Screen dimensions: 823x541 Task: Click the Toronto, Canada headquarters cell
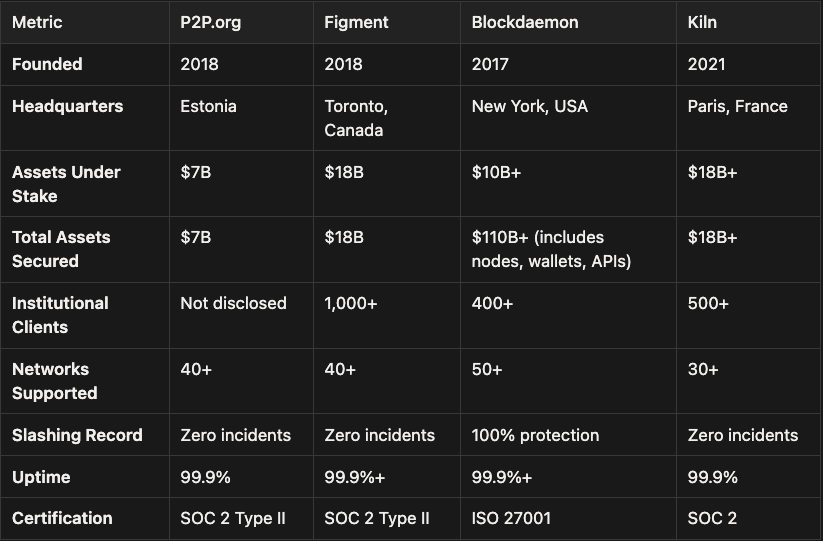click(356, 118)
